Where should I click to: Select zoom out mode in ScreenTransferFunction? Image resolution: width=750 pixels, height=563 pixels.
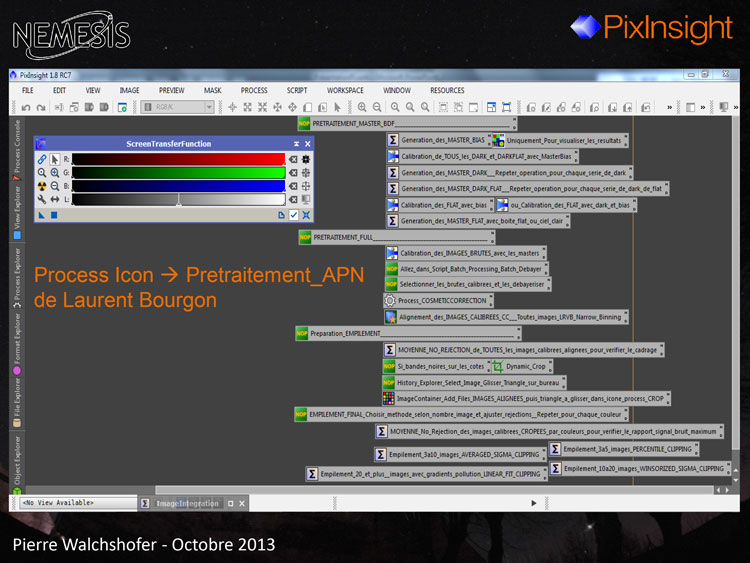tap(55, 186)
